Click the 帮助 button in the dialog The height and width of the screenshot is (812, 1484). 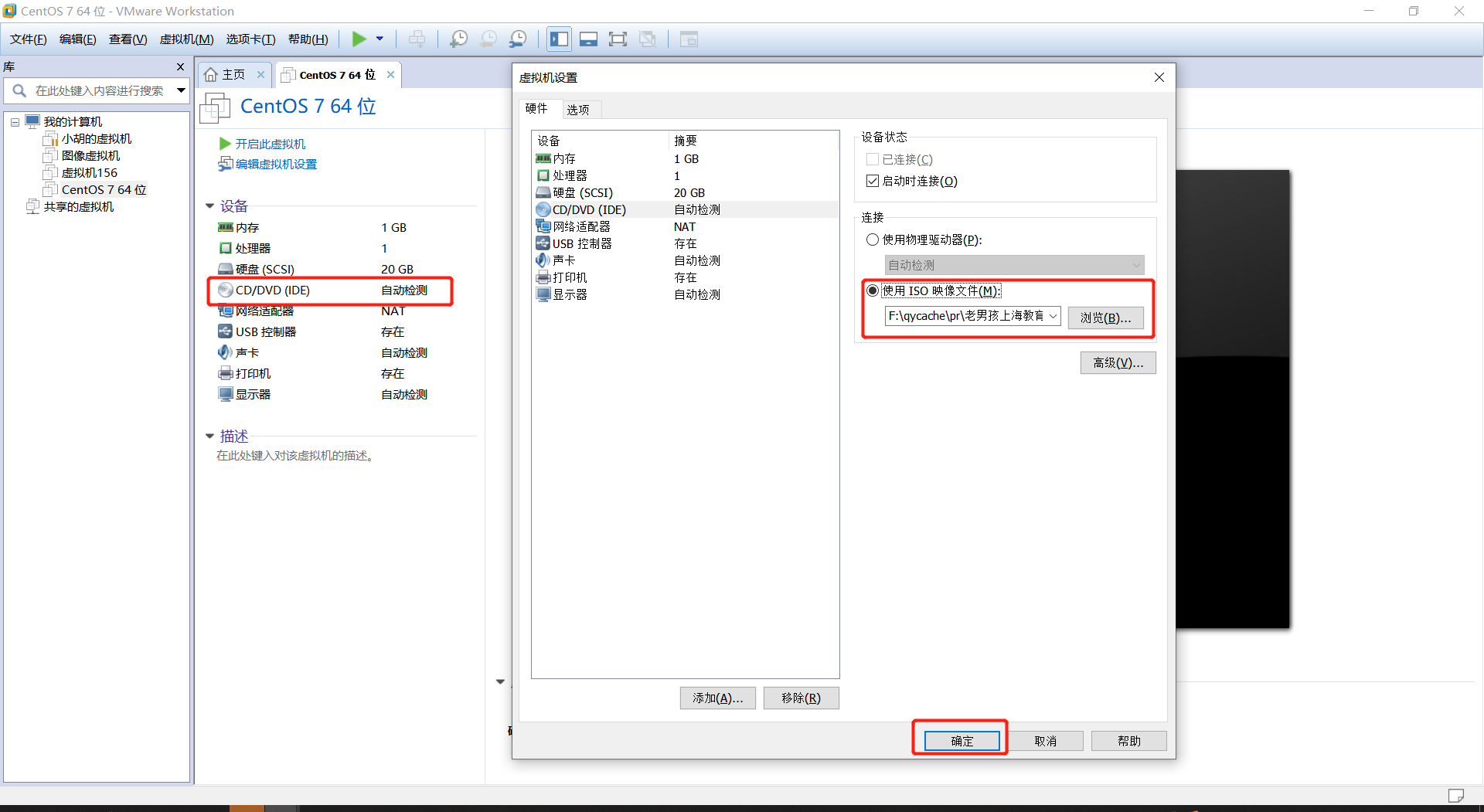1129,741
